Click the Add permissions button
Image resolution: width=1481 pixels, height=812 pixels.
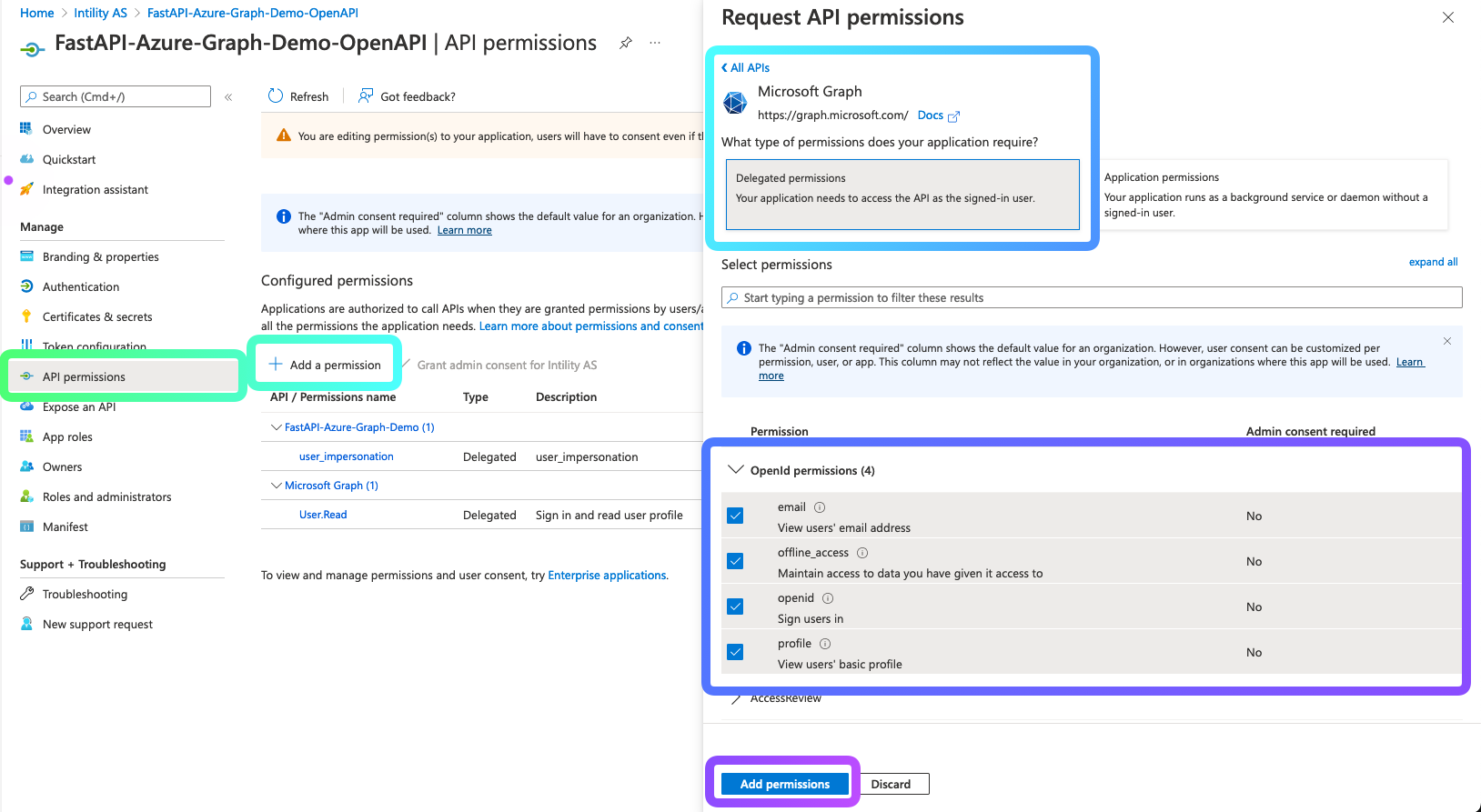click(x=785, y=784)
